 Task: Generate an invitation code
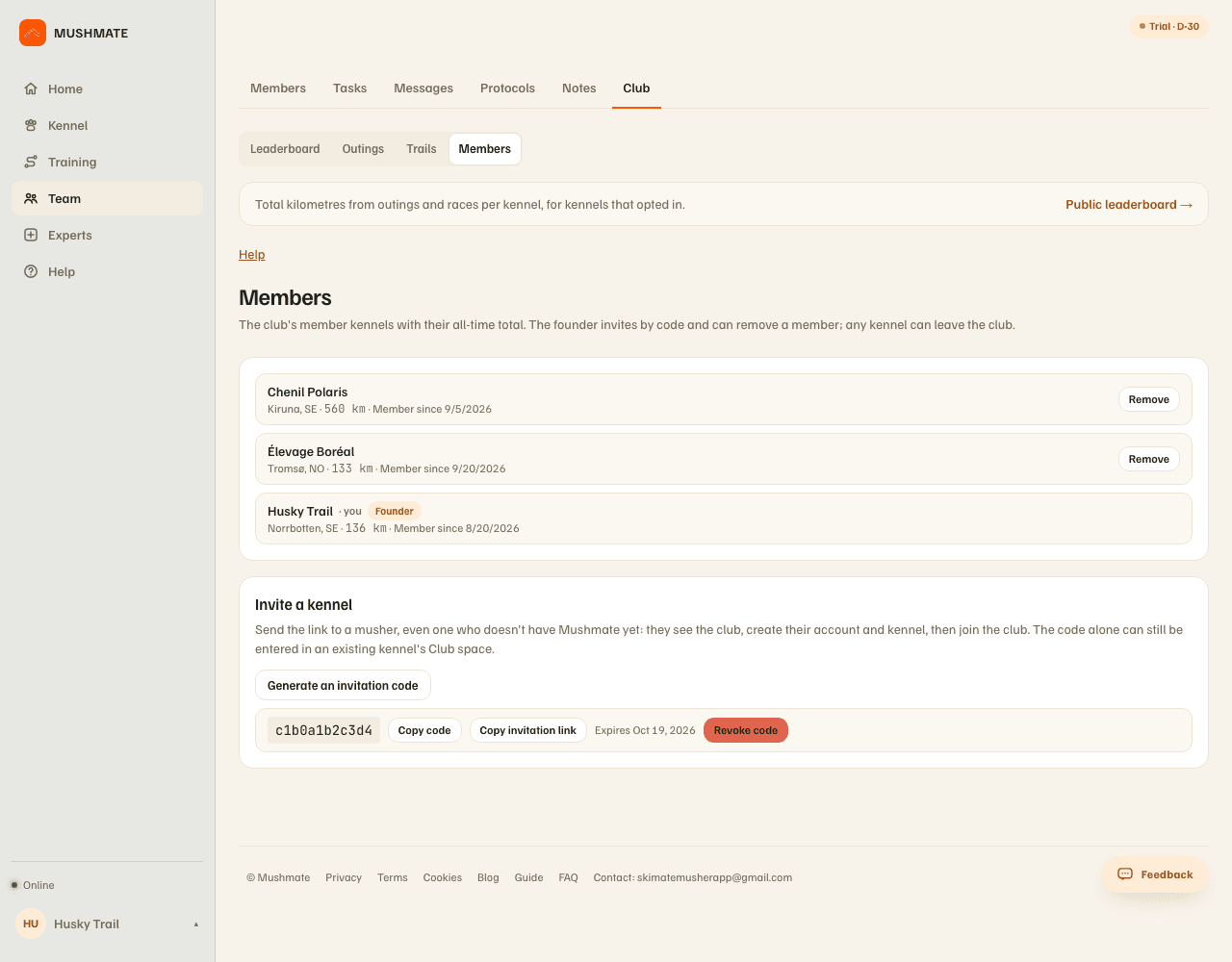(x=343, y=686)
